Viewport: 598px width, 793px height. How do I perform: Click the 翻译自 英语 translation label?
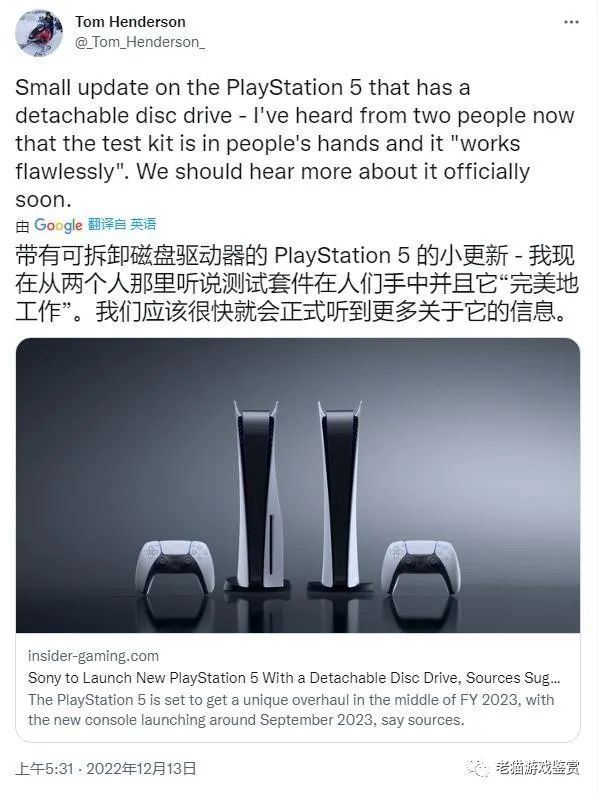pyautogui.click(x=122, y=224)
